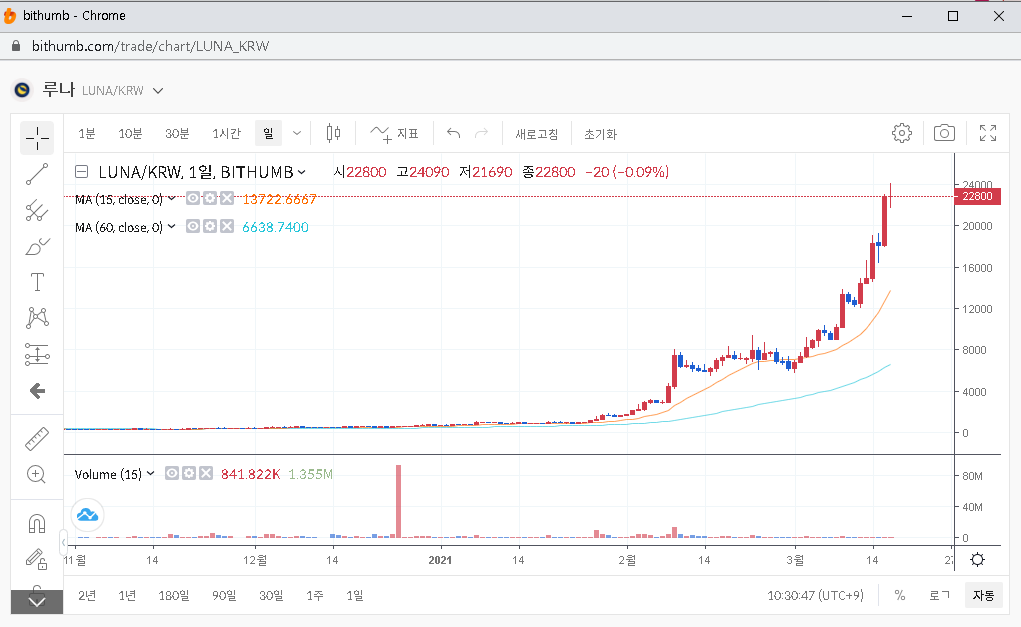Switch to the 1시간 interval

[226, 133]
